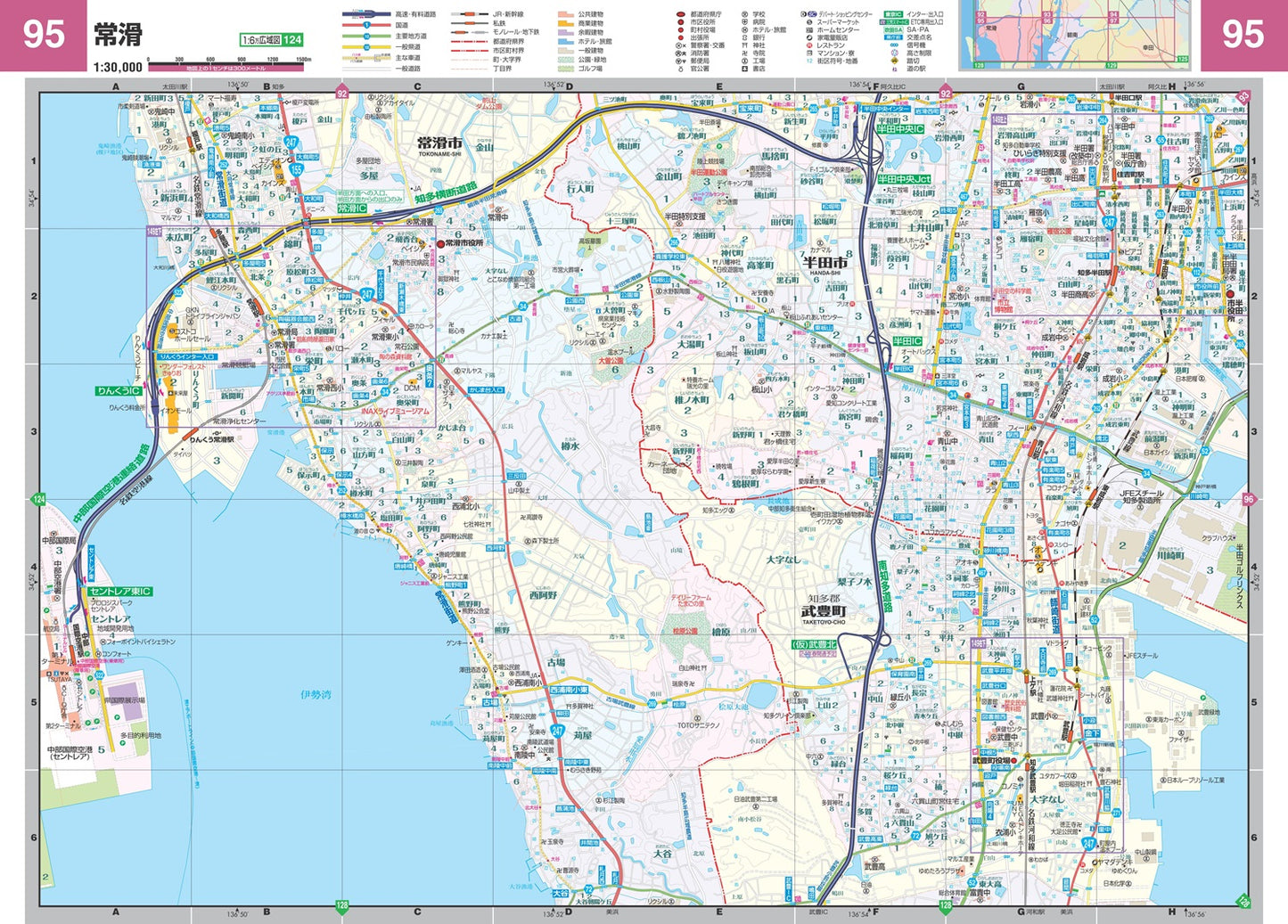This screenshot has height=924, width=1288.
Task: Click the green adjacent page 128 marker at bottom
Action: [x=342, y=906]
